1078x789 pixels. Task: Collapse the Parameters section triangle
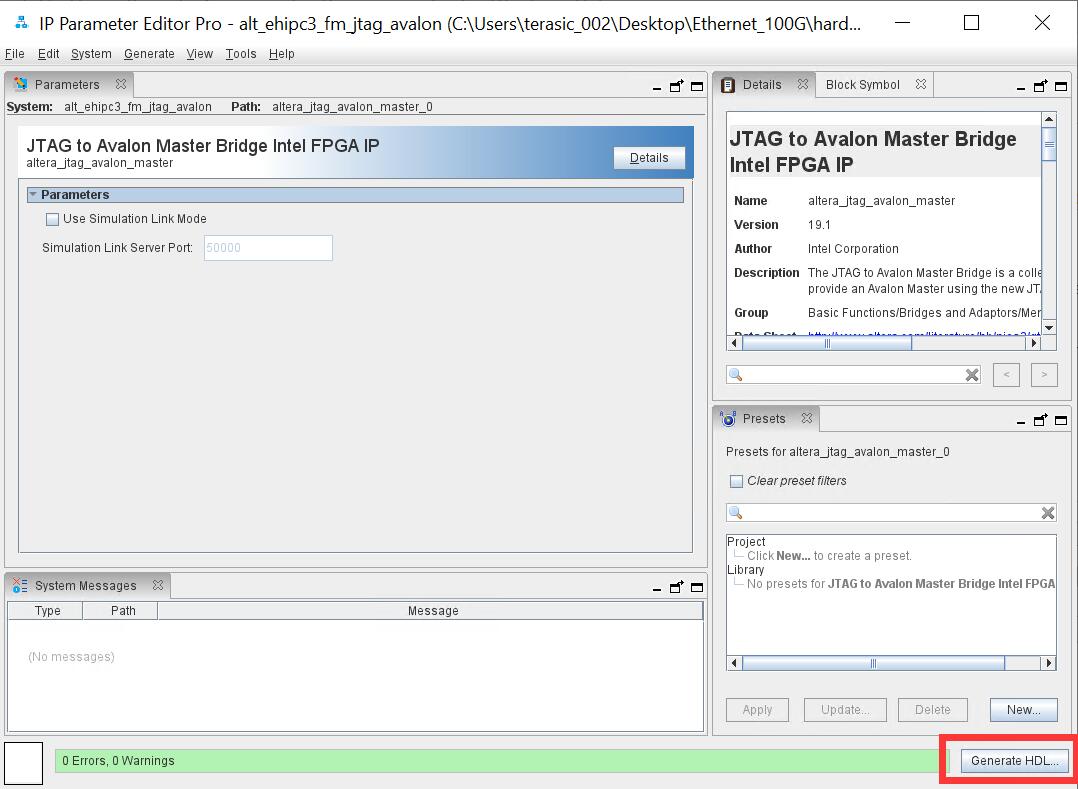33,195
